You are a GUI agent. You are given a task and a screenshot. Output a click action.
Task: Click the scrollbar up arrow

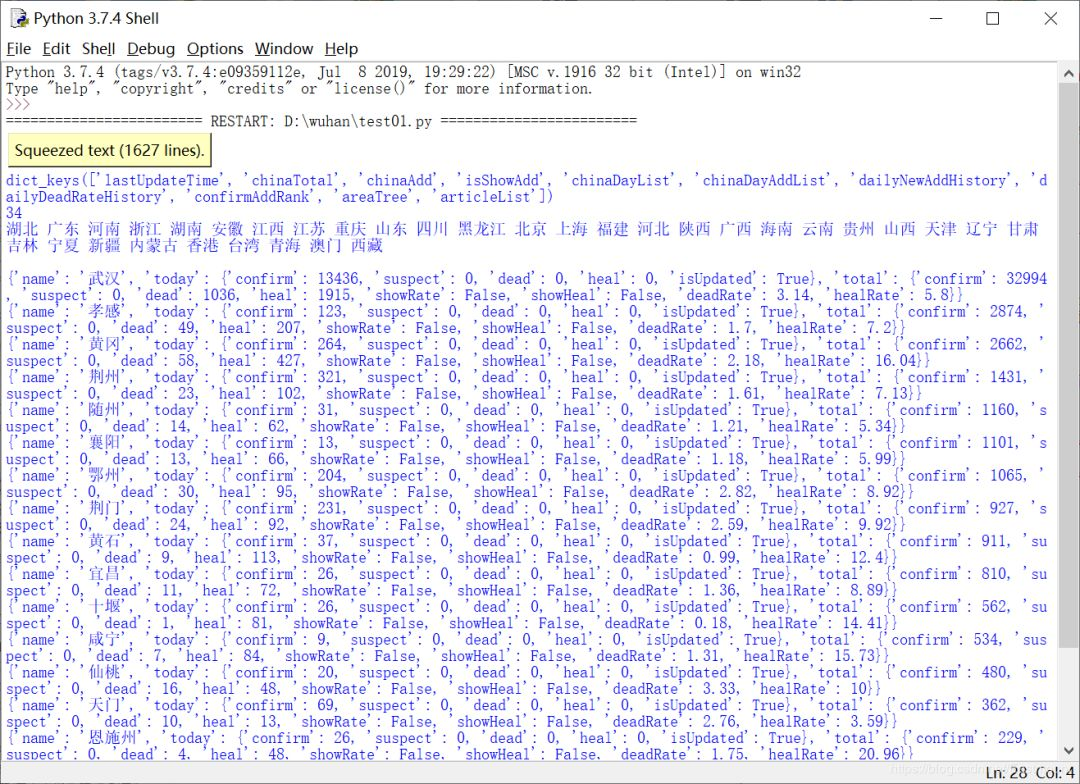click(x=1068, y=73)
